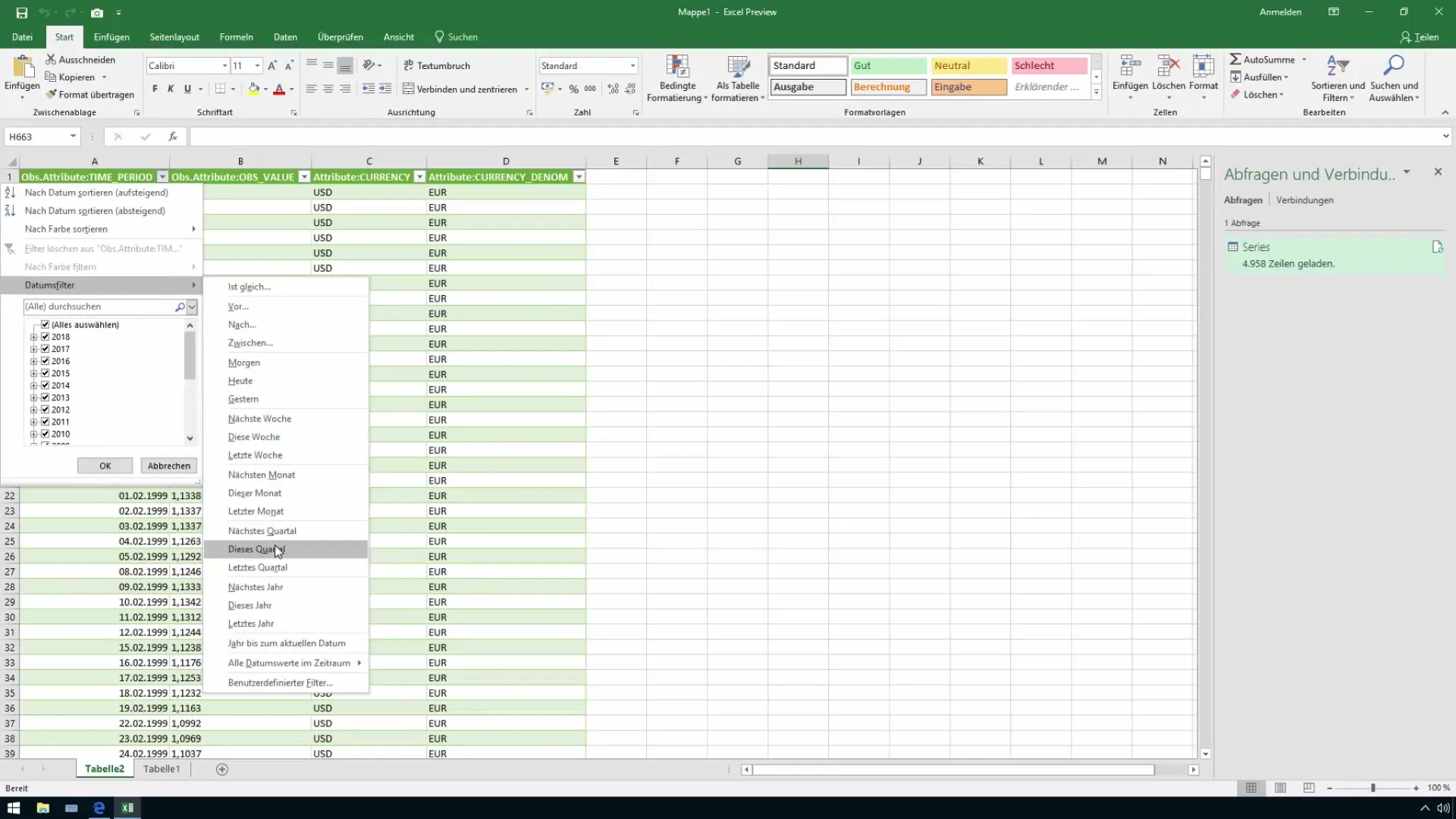This screenshot has height=819, width=1456.
Task: Open Suchen und Auswählen magnifier
Action: [1394, 78]
